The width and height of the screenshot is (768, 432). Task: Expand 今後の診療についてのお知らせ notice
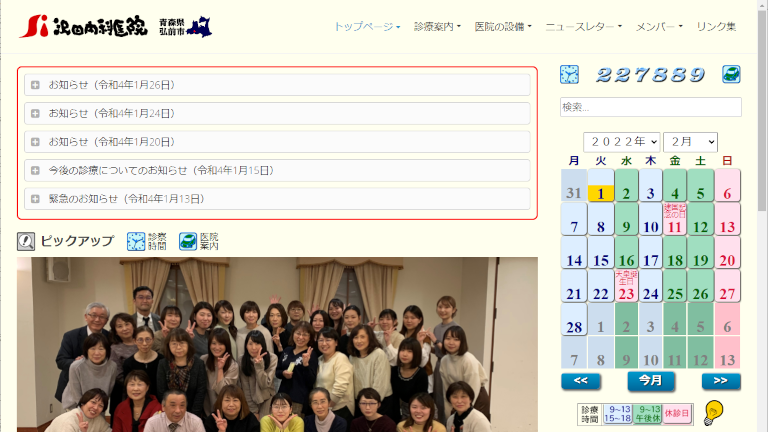[277, 170]
